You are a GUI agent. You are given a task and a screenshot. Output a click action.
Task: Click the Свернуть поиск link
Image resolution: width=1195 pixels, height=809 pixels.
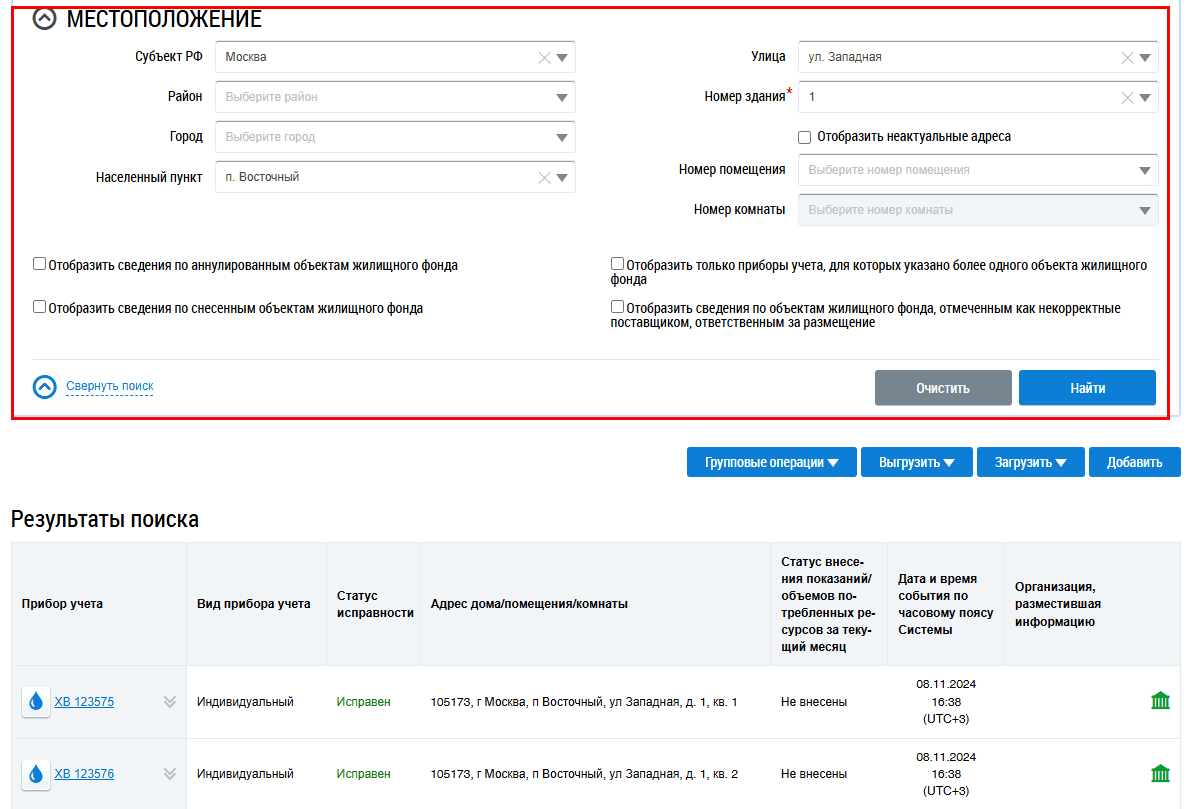pyautogui.click(x=109, y=386)
